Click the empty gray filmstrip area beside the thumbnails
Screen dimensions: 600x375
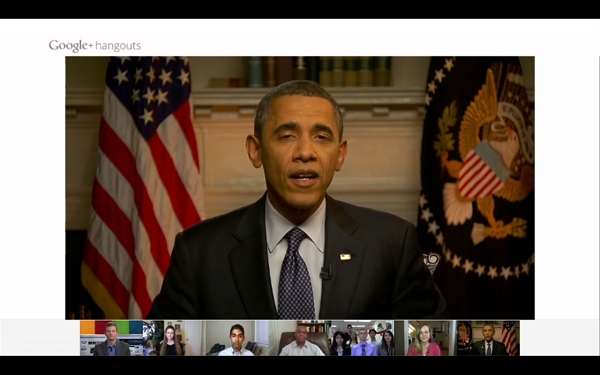(x=40, y=338)
